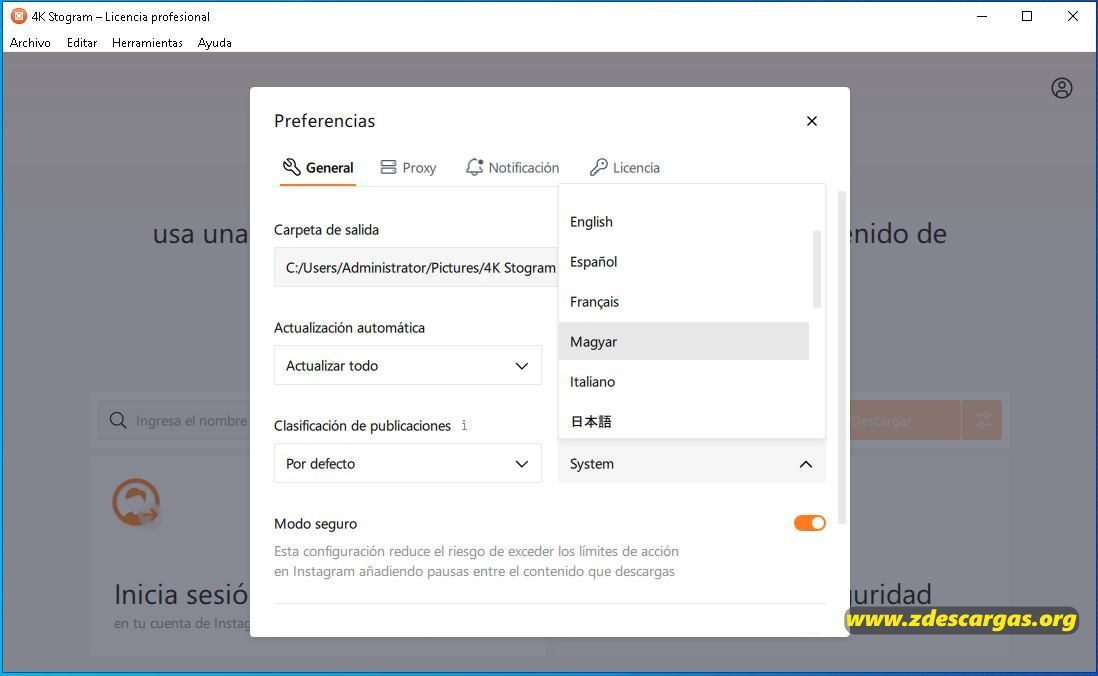Pick Magyar language option
This screenshot has width=1098, height=676.
click(683, 342)
